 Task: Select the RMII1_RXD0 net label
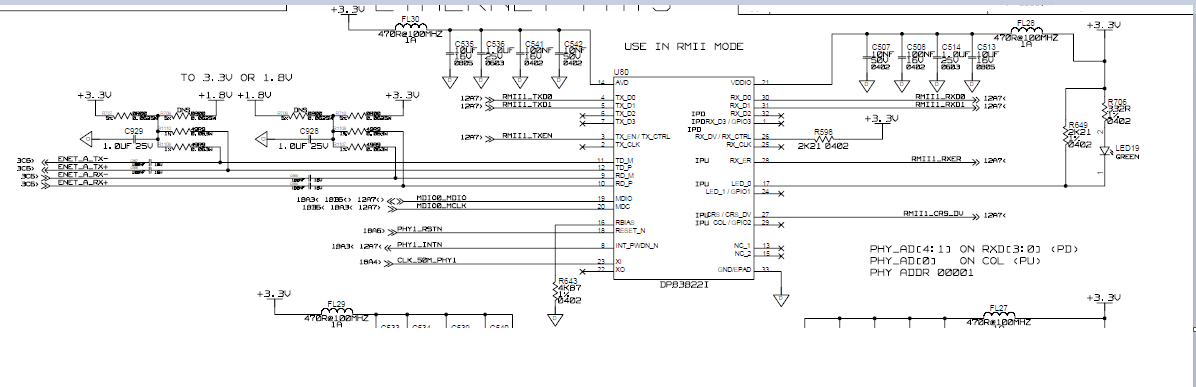[x=940, y=98]
